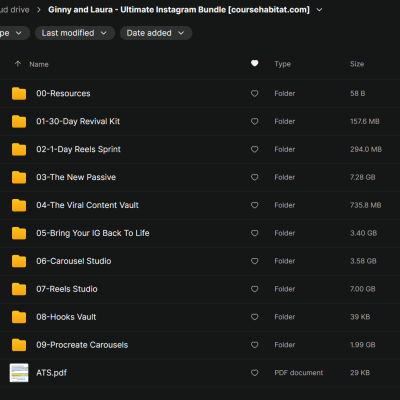This screenshot has height=400, width=400.
Task: Click the 7.28 GB size value
Action: pos(363,177)
